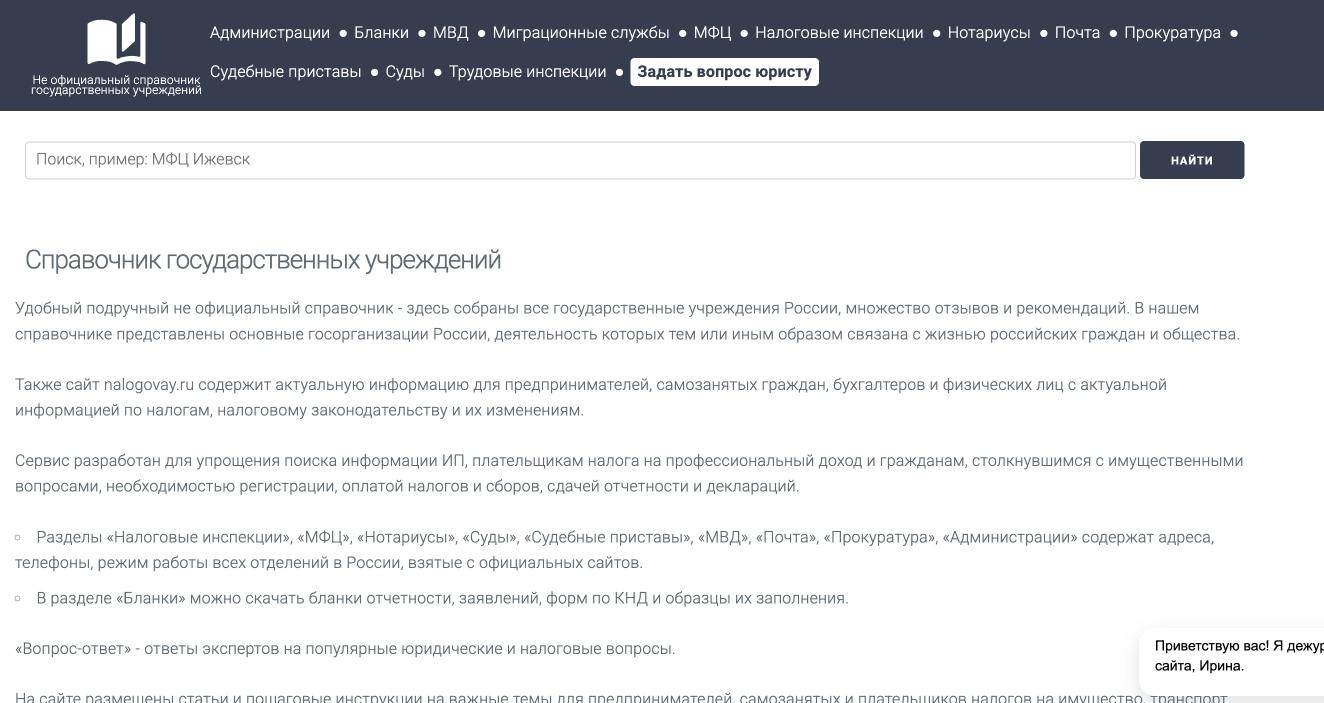Screen dimensions: 1324x703
Task: Click the paragraph starting with Удобный подручный
Action: (627, 321)
